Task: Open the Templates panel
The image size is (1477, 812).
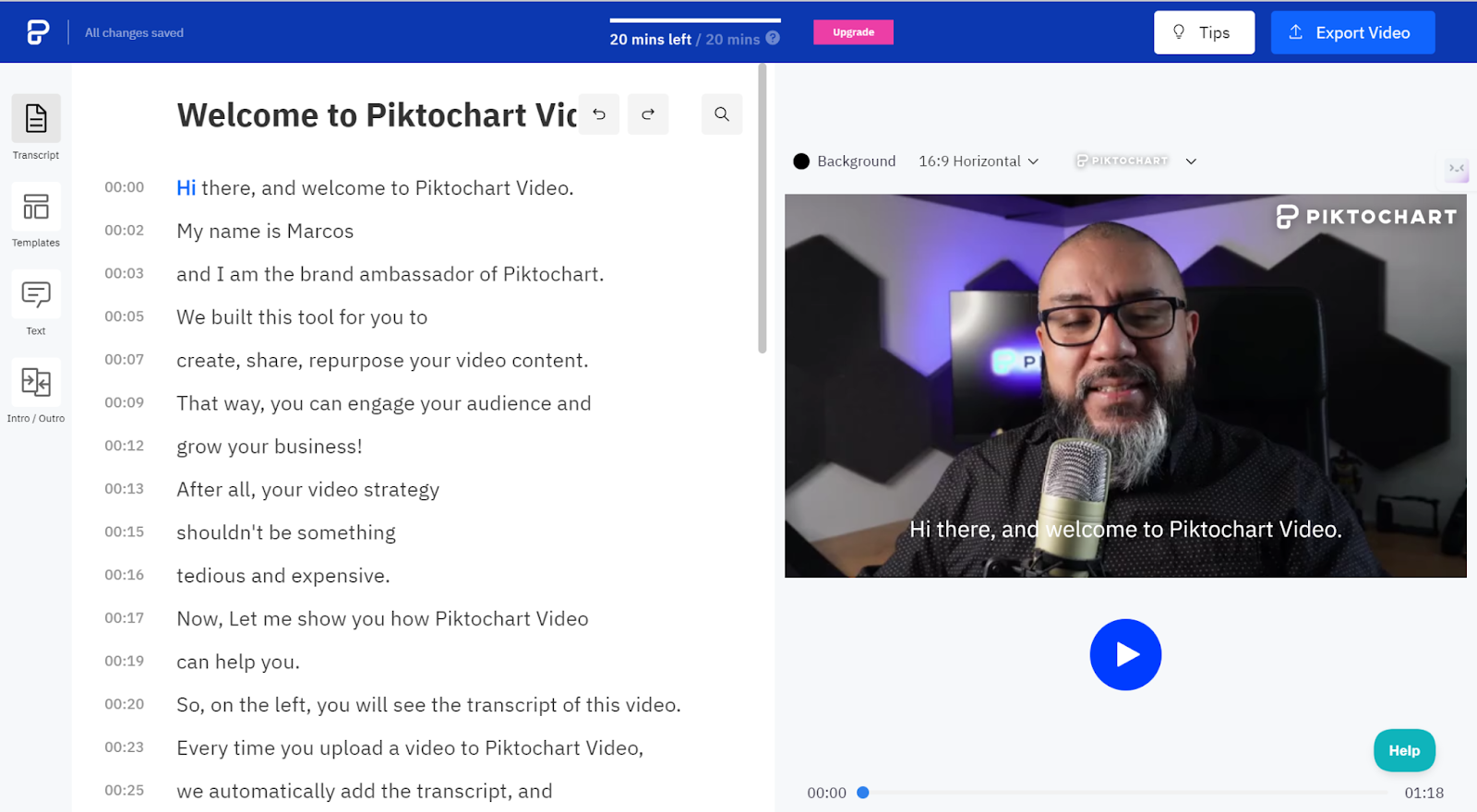Action: [x=36, y=216]
